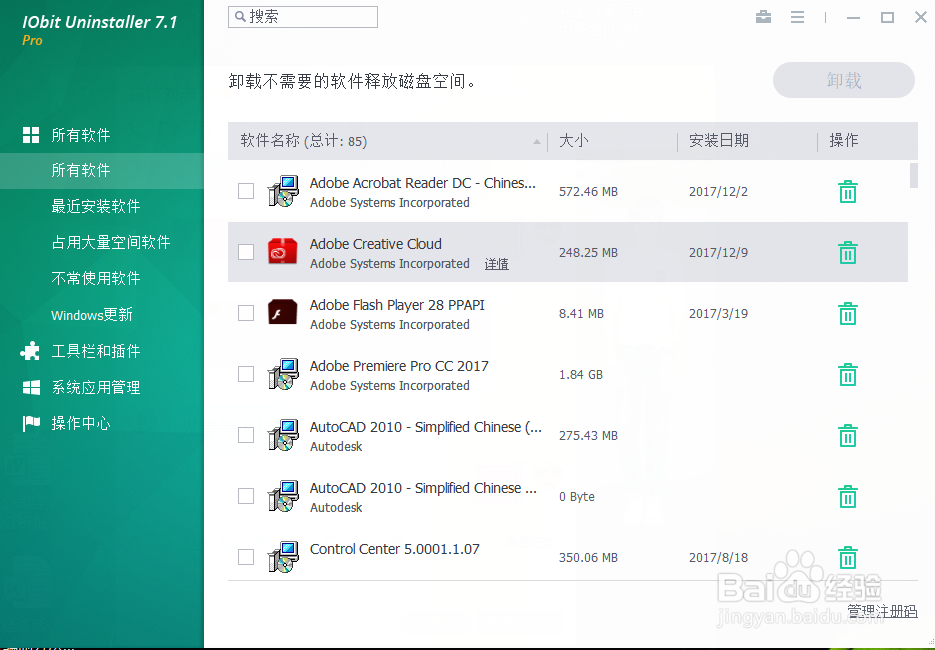Tick checkbox for AutoCAD 2010 sized 0 Byte
The image size is (935, 650).
pyautogui.click(x=246, y=496)
